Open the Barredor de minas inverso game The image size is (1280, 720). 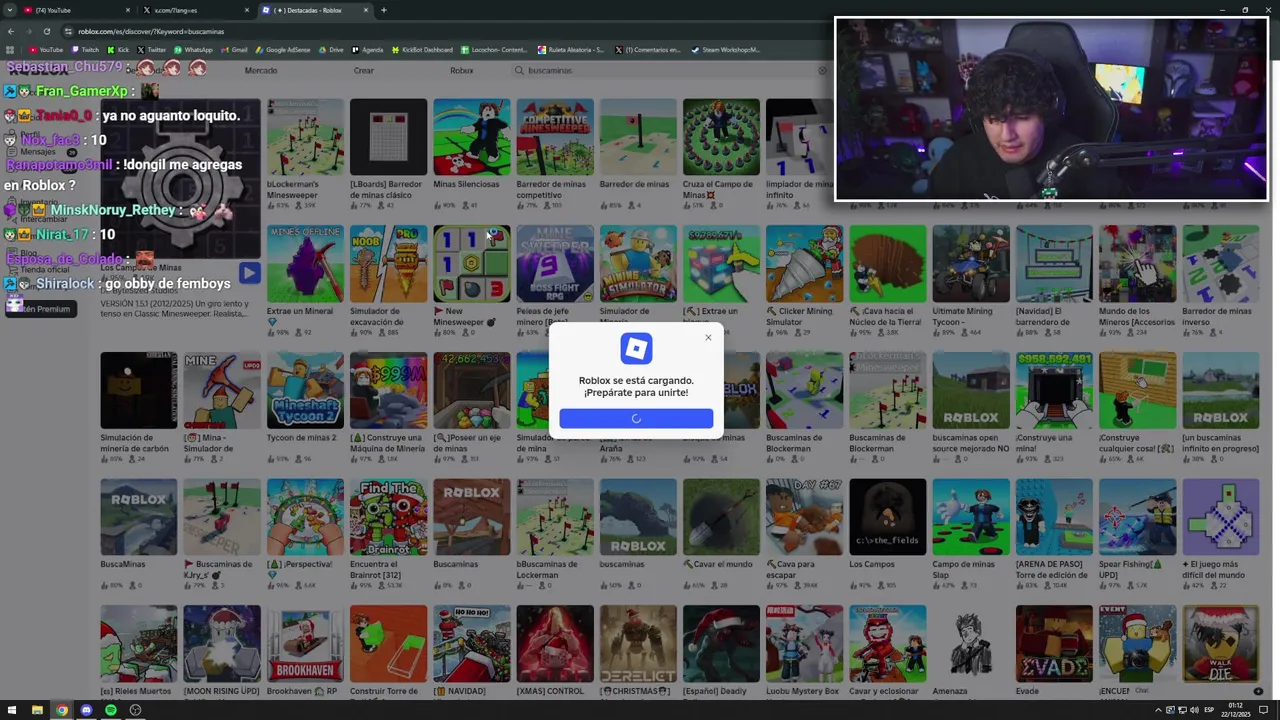click(1220, 264)
